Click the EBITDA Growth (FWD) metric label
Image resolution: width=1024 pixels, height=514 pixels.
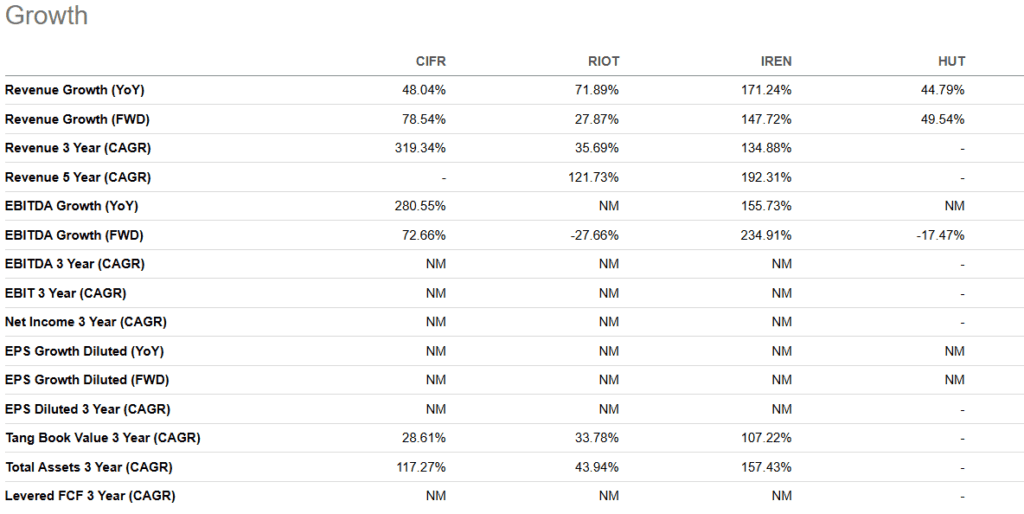pyautogui.click(x=75, y=235)
